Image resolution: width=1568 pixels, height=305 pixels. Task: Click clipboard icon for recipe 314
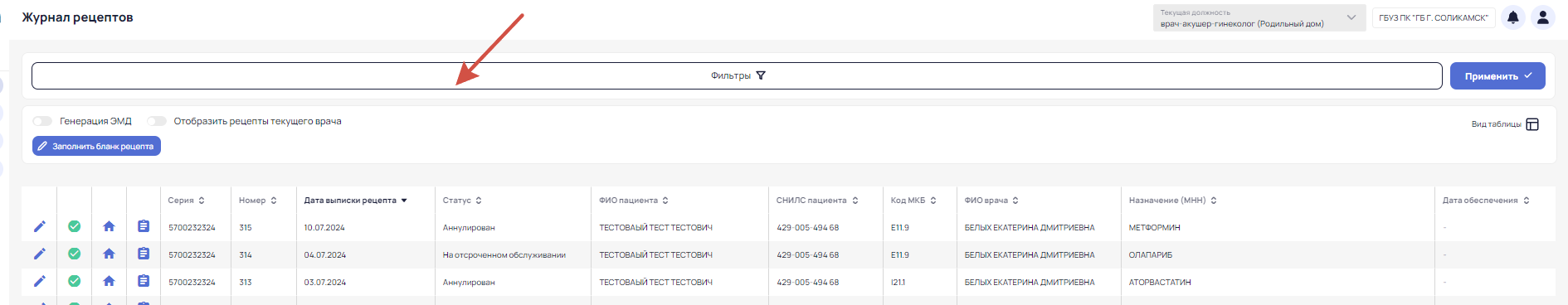[x=144, y=254]
